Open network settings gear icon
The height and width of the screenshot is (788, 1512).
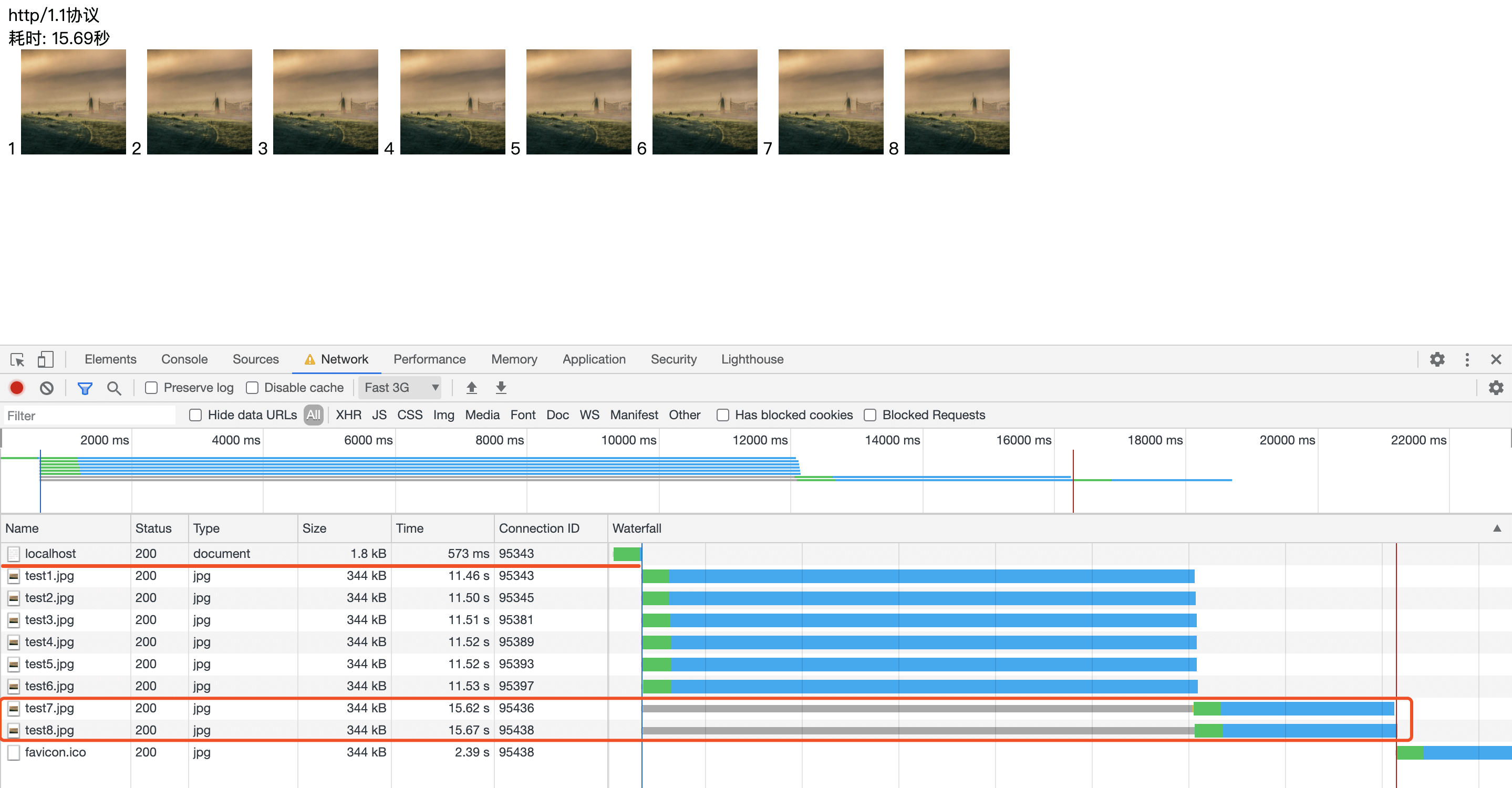pyautogui.click(x=1496, y=388)
